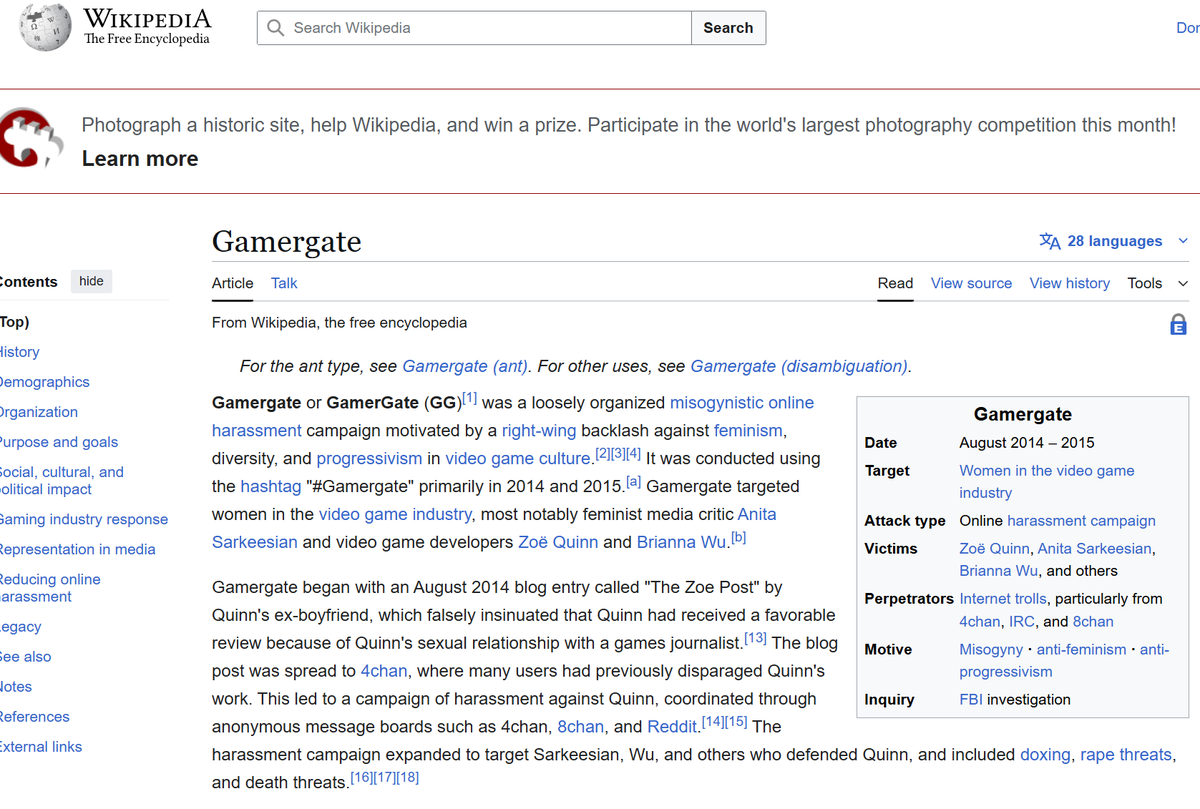Follow the doxing link

pyautogui.click(x=1045, y=754)
